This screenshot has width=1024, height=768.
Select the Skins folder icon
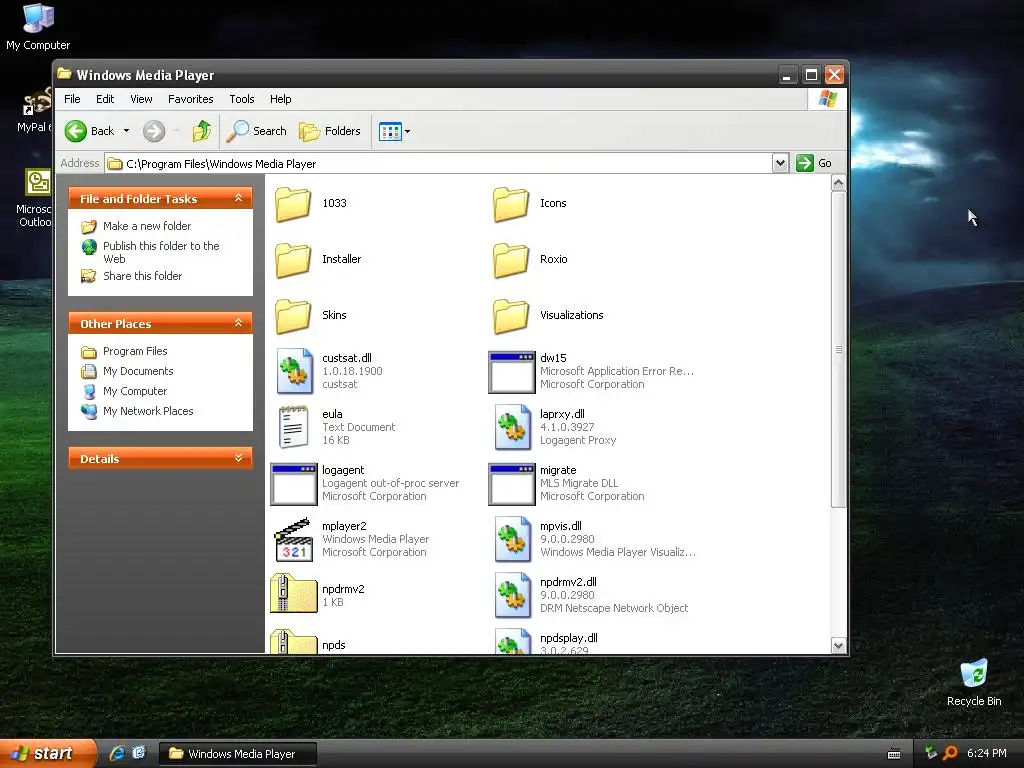[293, 316]
